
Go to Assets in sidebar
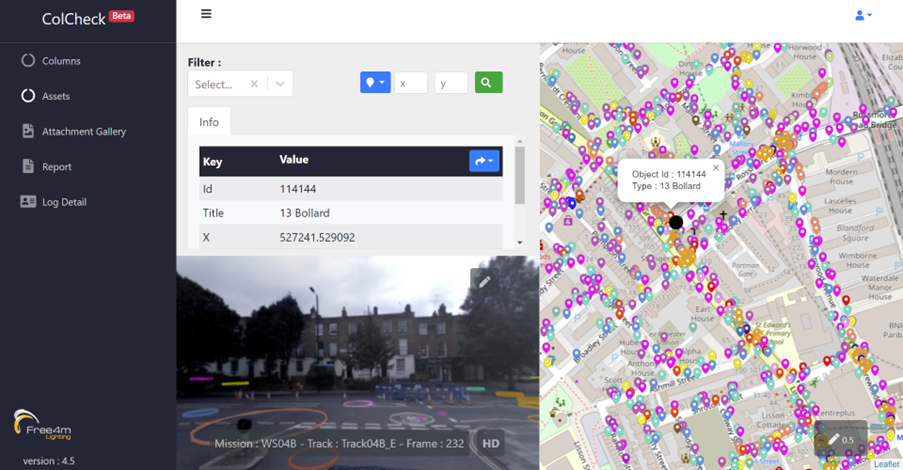[56, 96]
